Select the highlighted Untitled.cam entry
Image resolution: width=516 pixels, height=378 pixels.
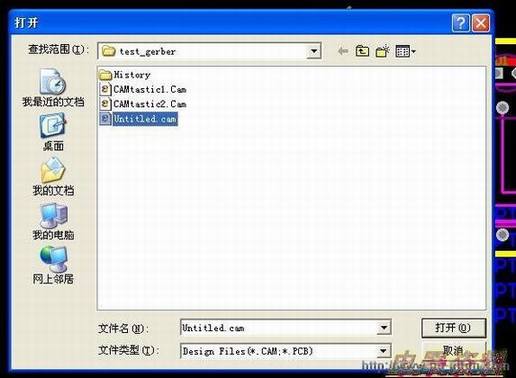click(145, 119)
